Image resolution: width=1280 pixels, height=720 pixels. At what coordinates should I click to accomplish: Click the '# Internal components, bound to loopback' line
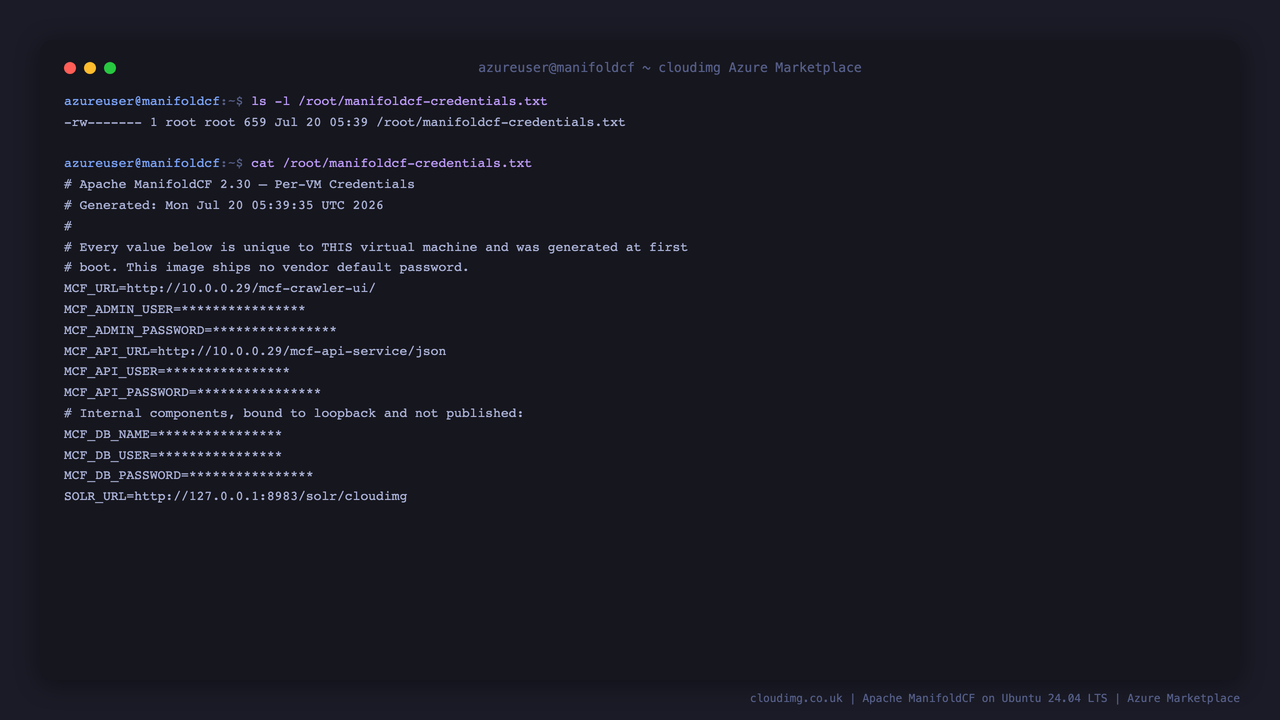(294, 413)
